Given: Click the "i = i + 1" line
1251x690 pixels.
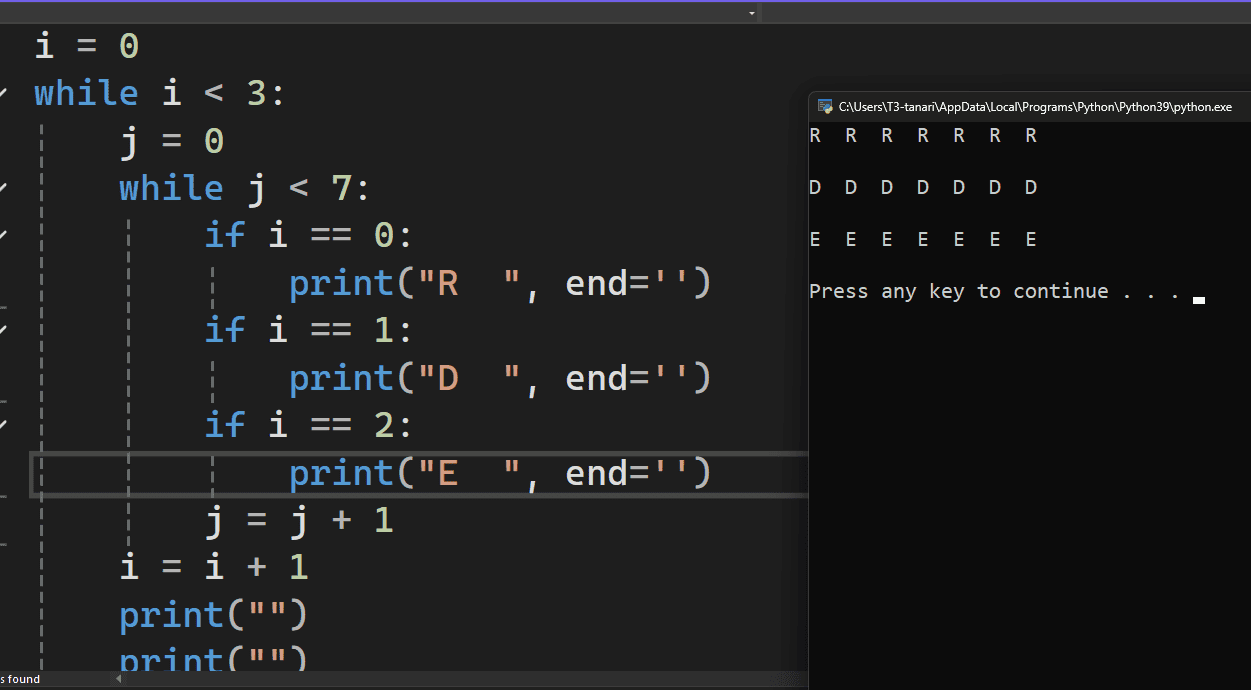Looking at the screenshot, I should tap(215, 566).
